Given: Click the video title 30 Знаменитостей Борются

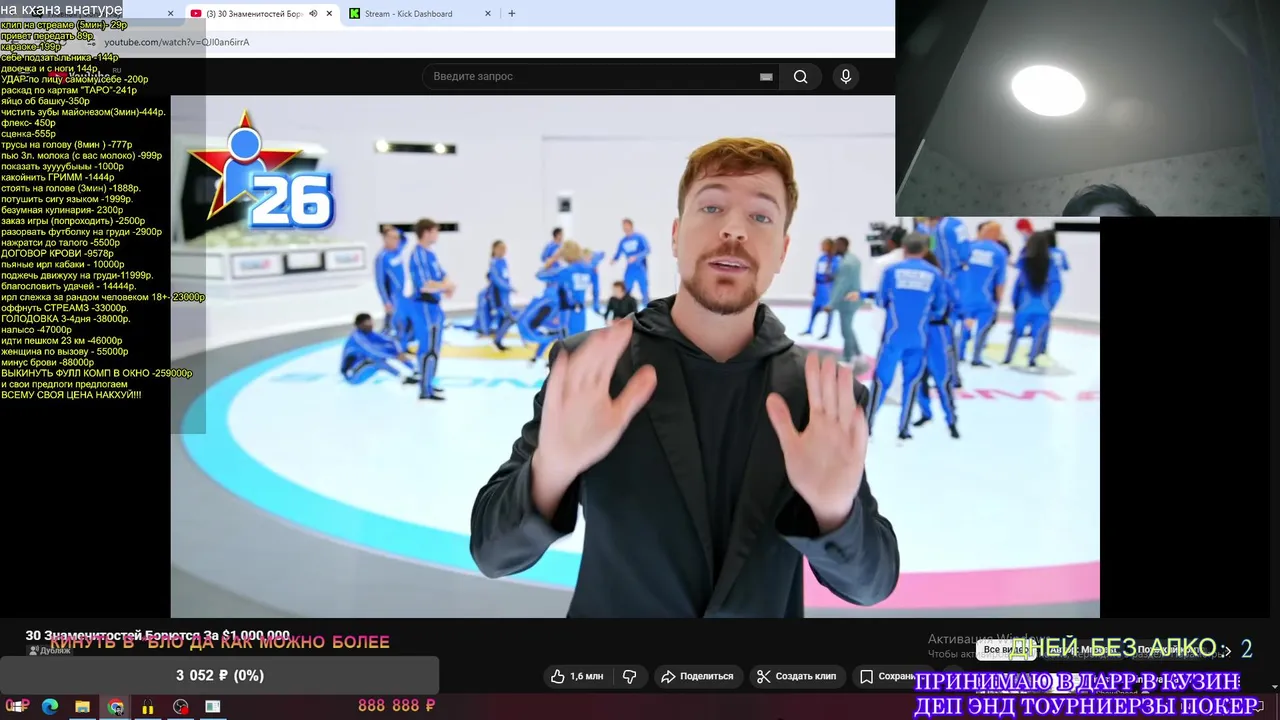Looking at the screenshot, I should (x=158, y=636).
